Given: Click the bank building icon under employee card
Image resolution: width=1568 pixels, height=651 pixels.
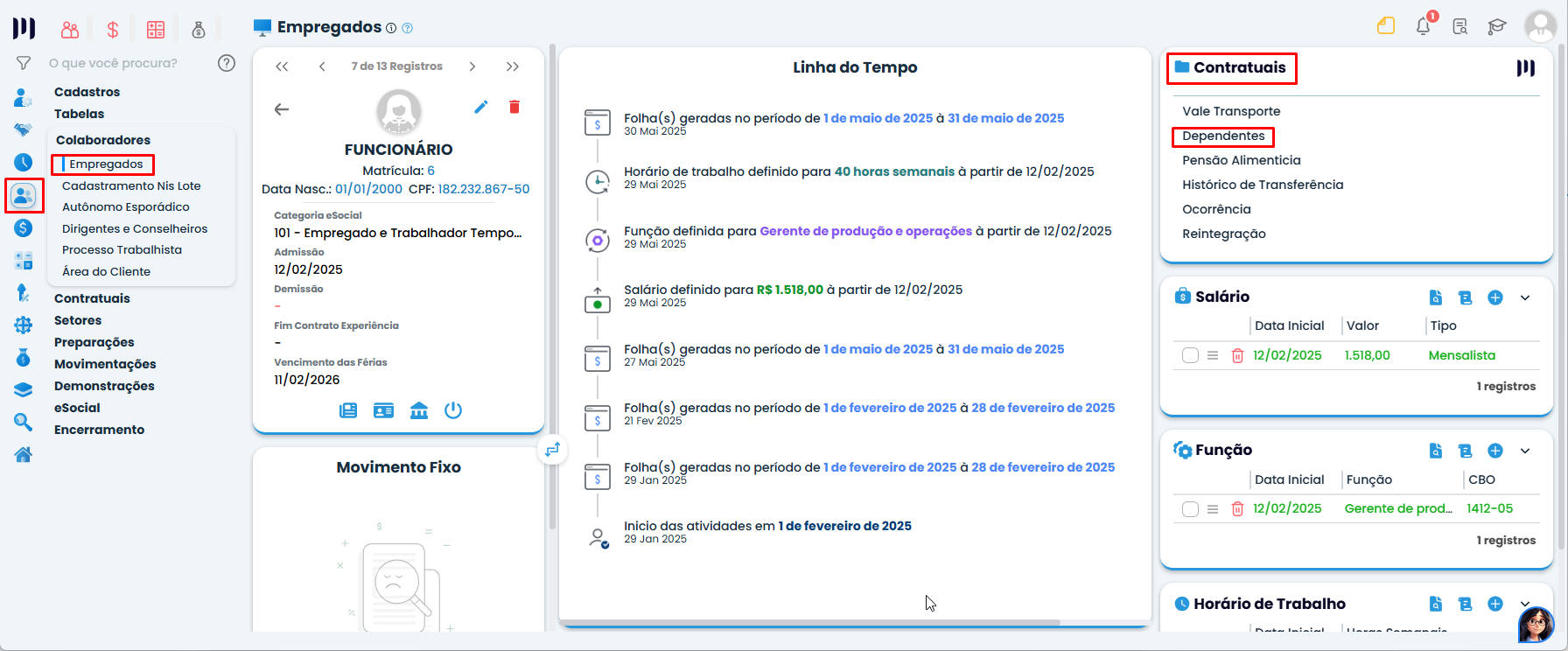Looking at the screenshot, I should [x=419, y=410].
